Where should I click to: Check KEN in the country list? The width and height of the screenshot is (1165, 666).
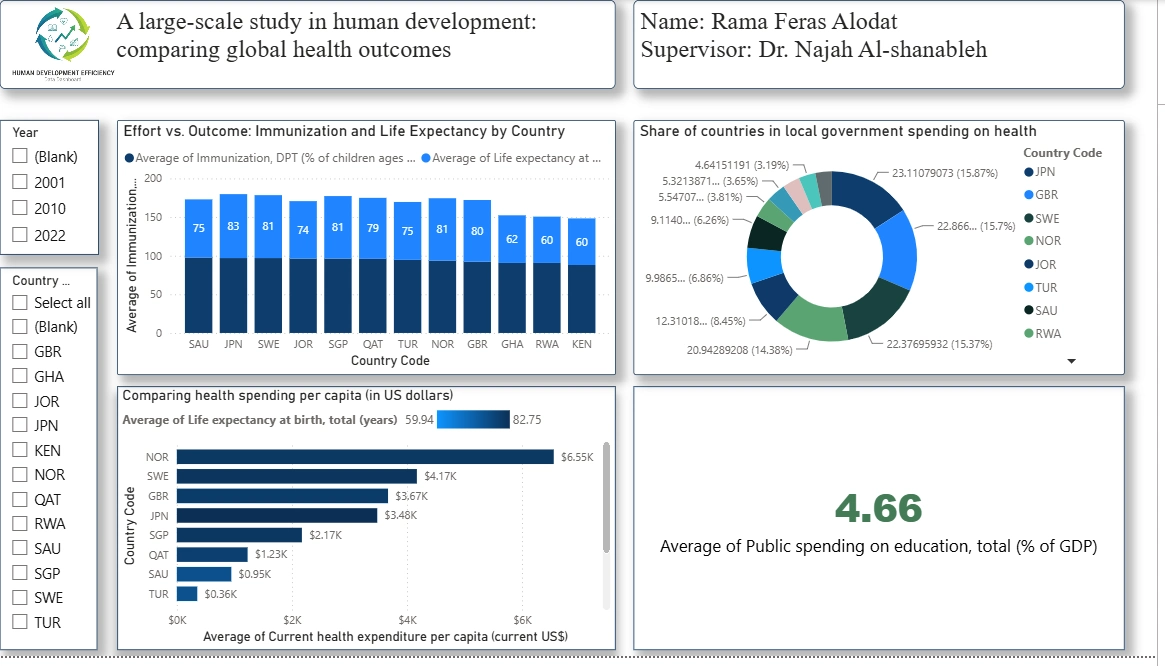pos(20,450)
